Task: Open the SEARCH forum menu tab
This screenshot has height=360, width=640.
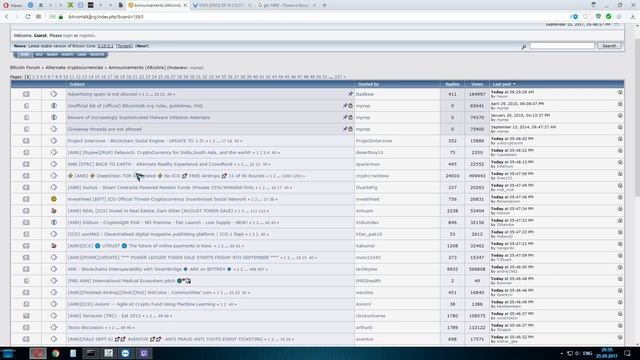Action: point(52,55)
